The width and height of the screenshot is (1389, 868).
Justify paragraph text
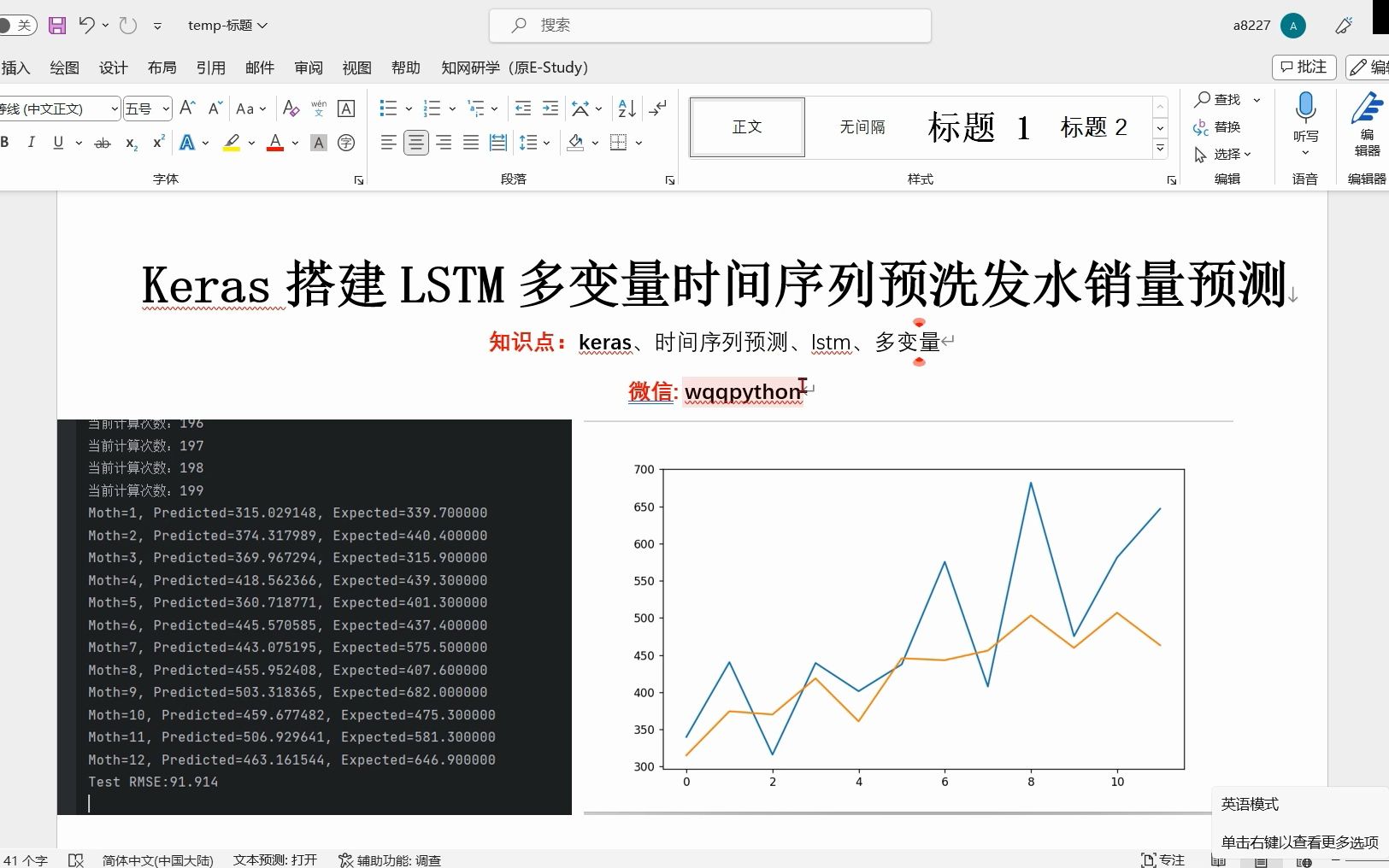pos(471,143)
